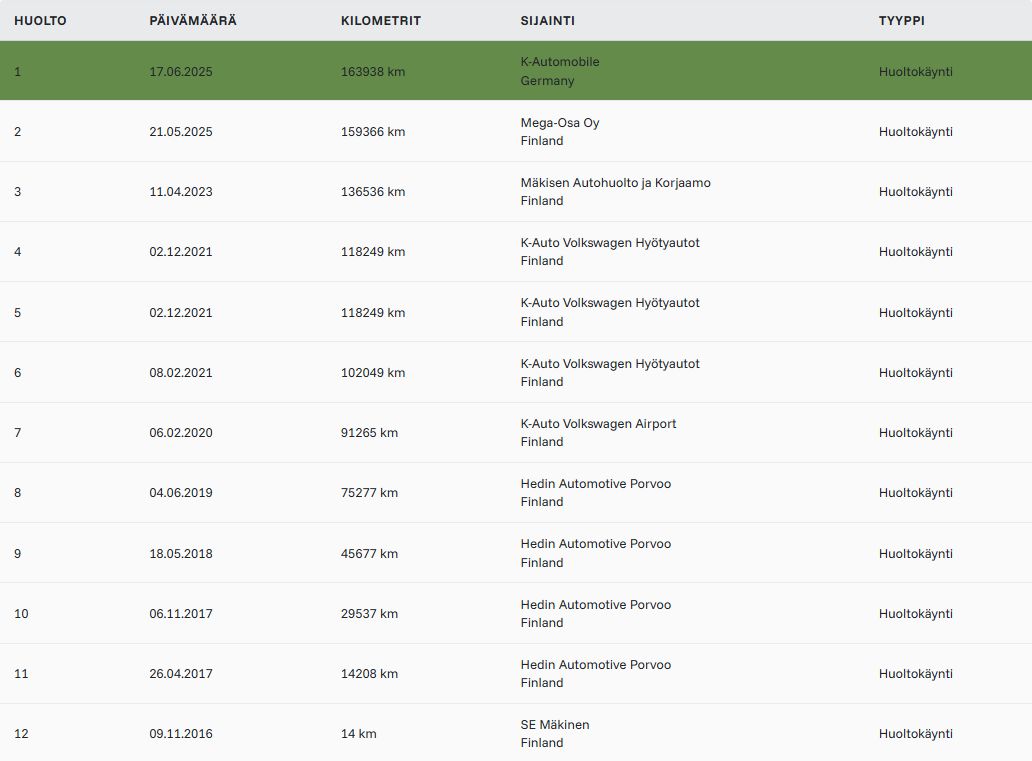Viewport: 1032px width, 761px height.
Task: Select the 45677 km mileage cell
Action: (369, 554)
